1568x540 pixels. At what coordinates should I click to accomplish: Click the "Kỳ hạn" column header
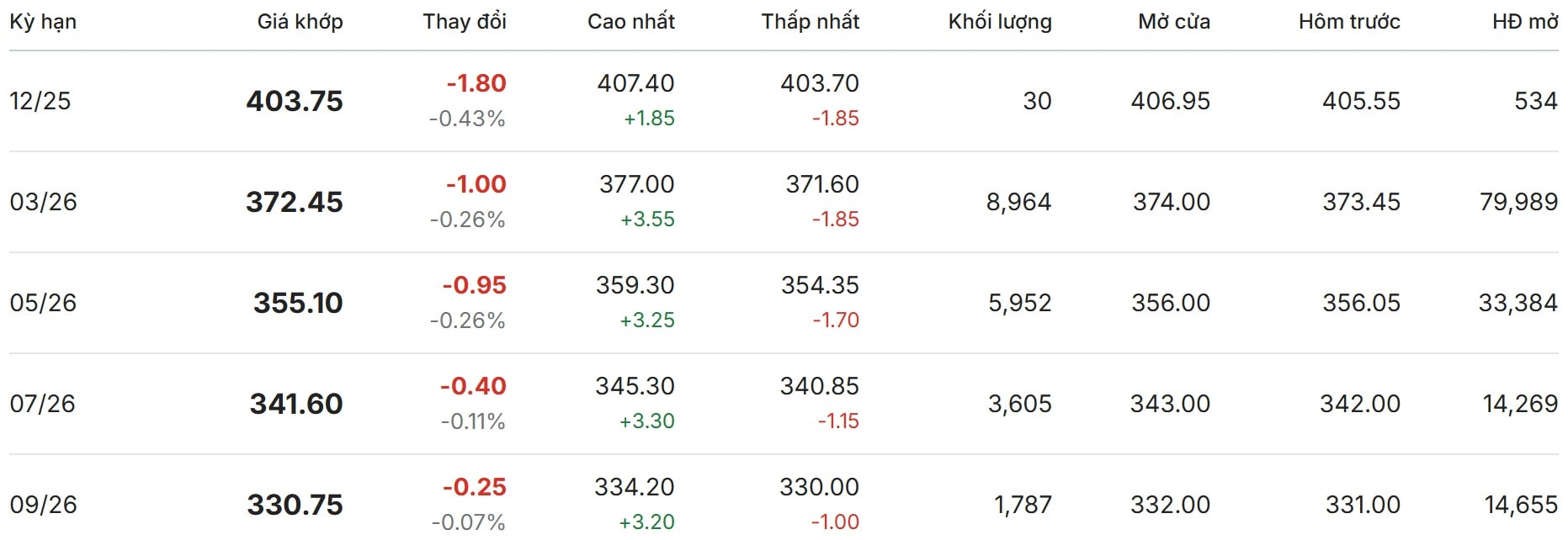(43, 22)
